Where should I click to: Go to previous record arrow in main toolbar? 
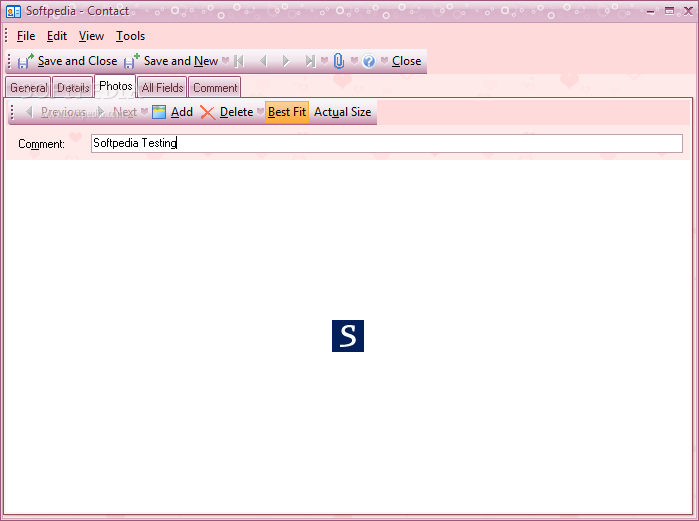pyautogui.click(x=263, y=61)
